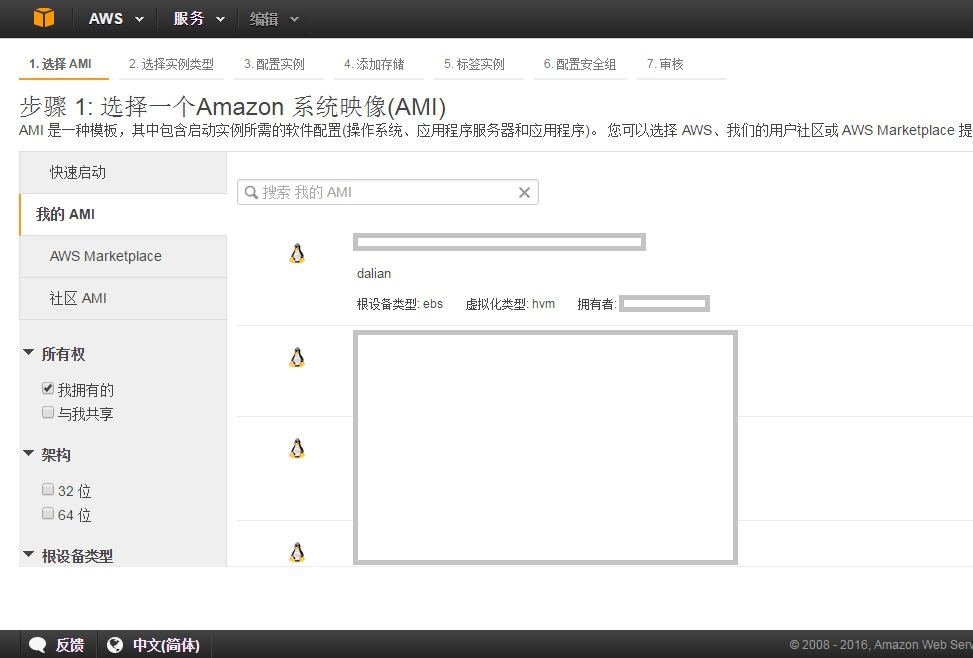Viewport: 973px width, 658px height.
Task: Click the globe language icon
Action: click(x=114, y=645)
